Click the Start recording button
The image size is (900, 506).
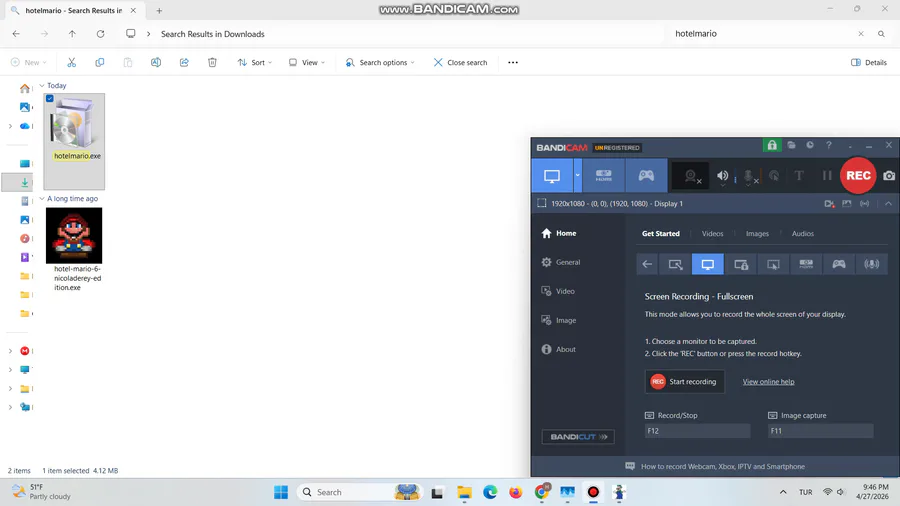tap(684, 382)
